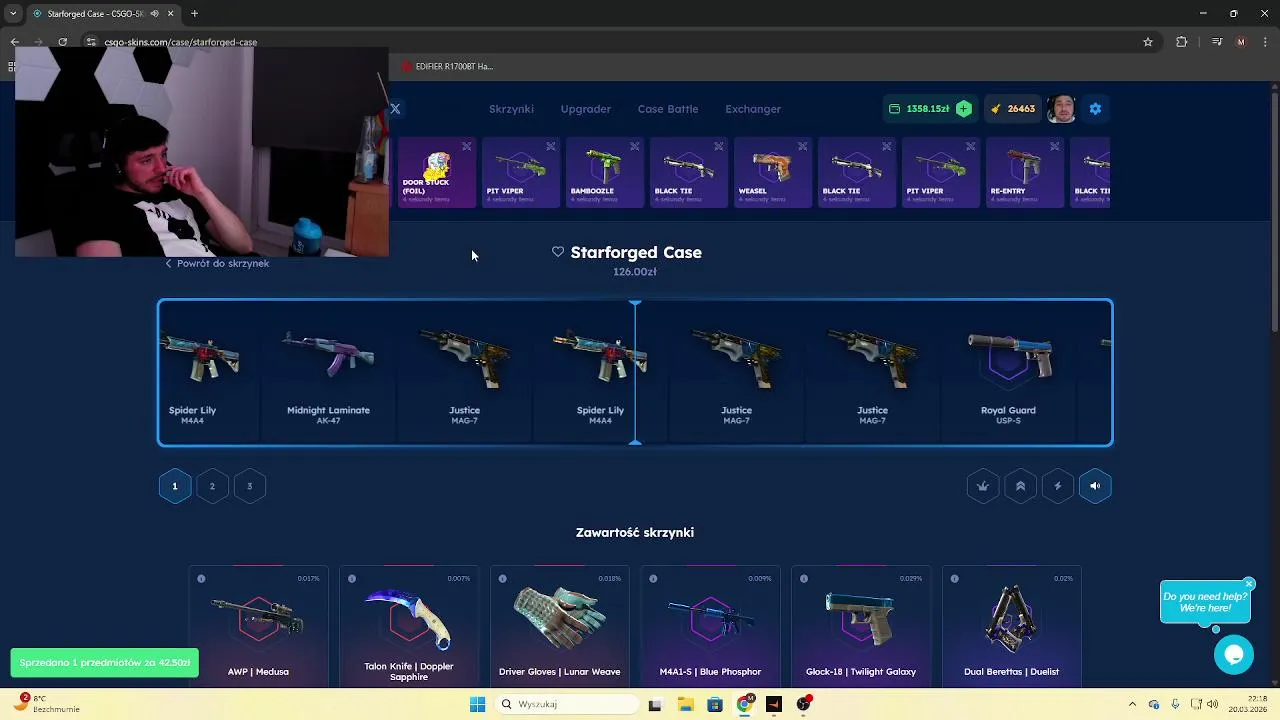1280x720 pixels.
Task: Open Chrome three-dot menu
Action: pyautogui.click(x=1265, y=42)
